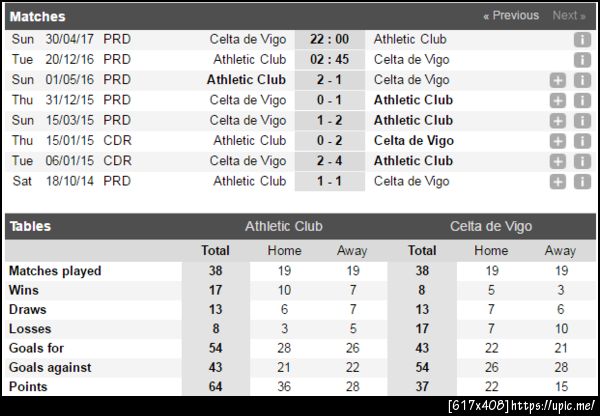Image resolution: width=600 pixels, height=416 pixels.
Task: Expand 15/01/15 match using plus button
Action: (558, 141)
